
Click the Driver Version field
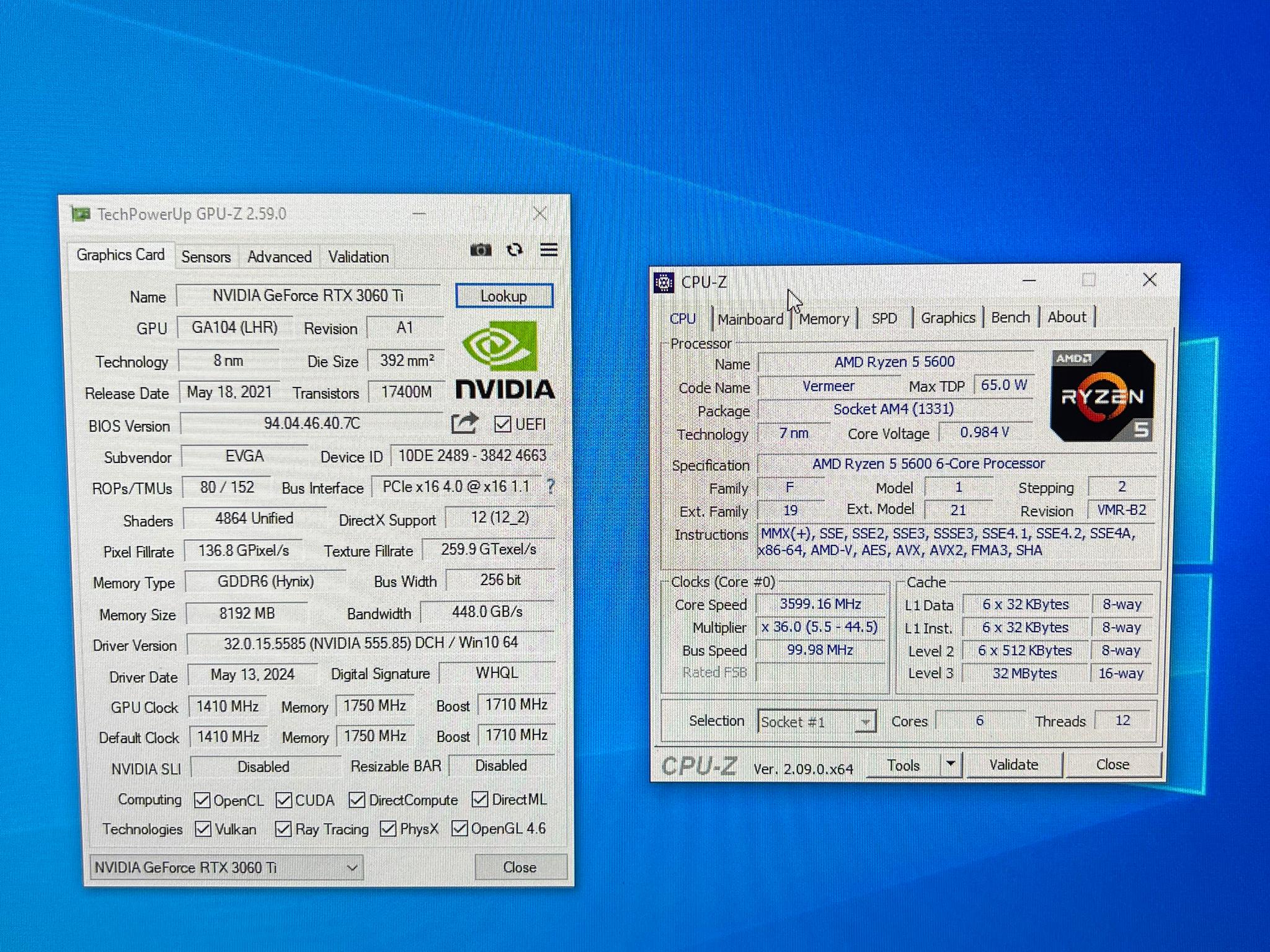click(370, 643)
